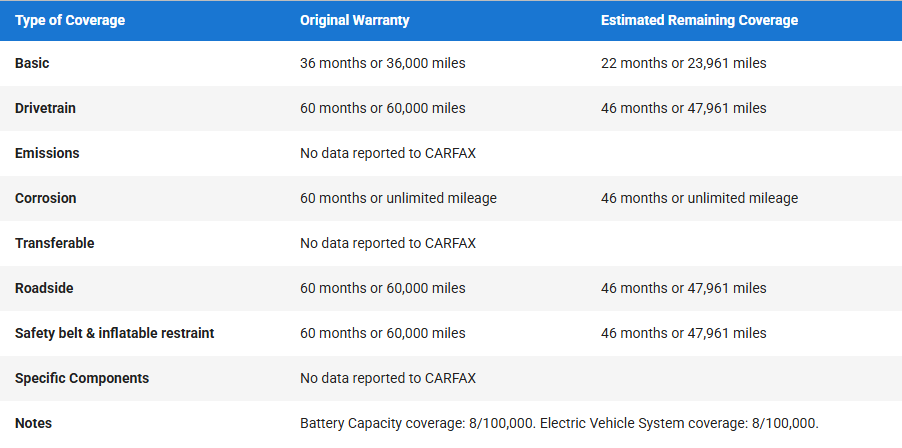Screen dimensions: 902x448
Task: Click the Estimated Remaining Coverage header
Action: point(700,21)
